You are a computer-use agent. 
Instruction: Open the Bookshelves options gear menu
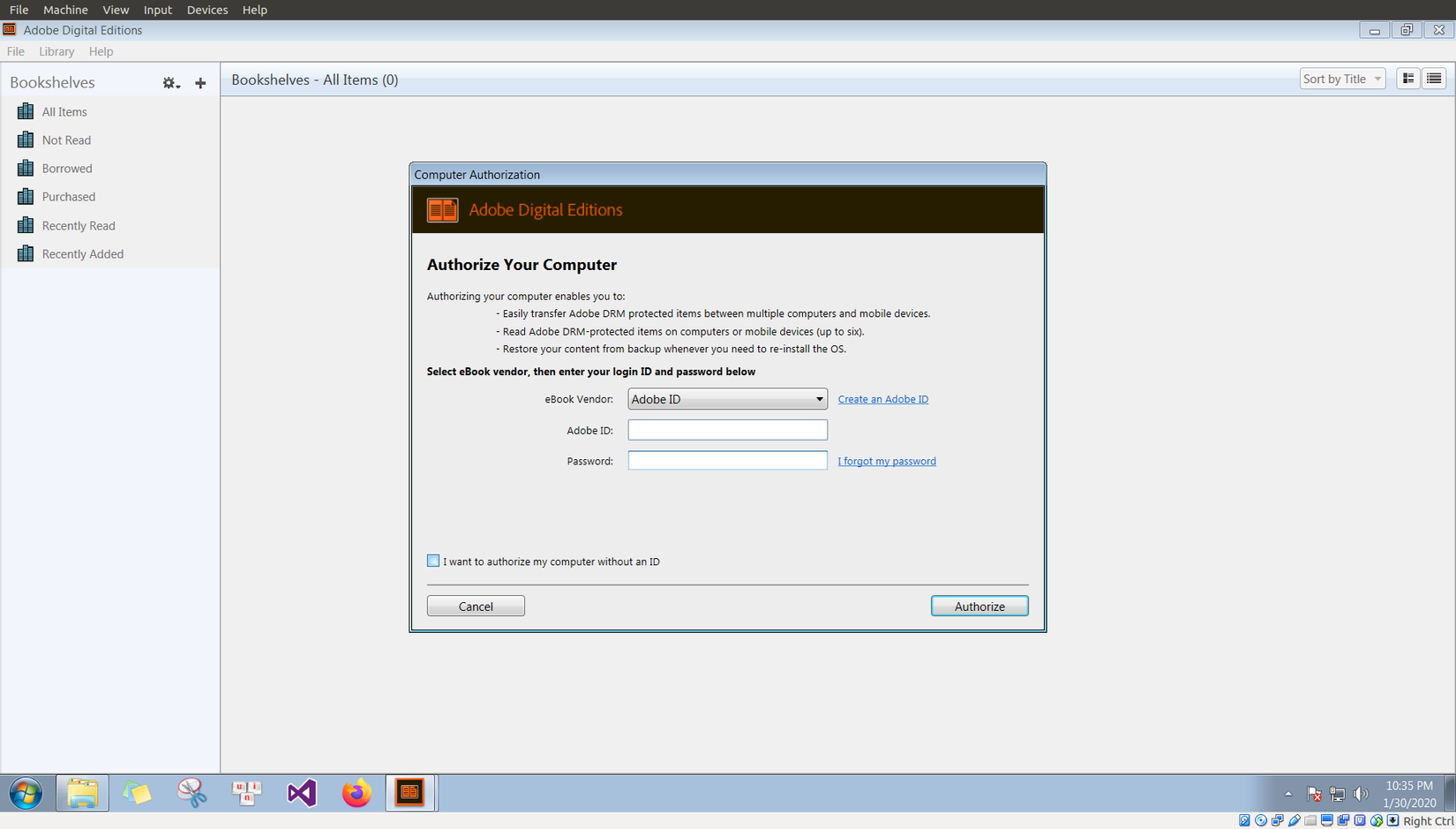(x=170, y=83)
